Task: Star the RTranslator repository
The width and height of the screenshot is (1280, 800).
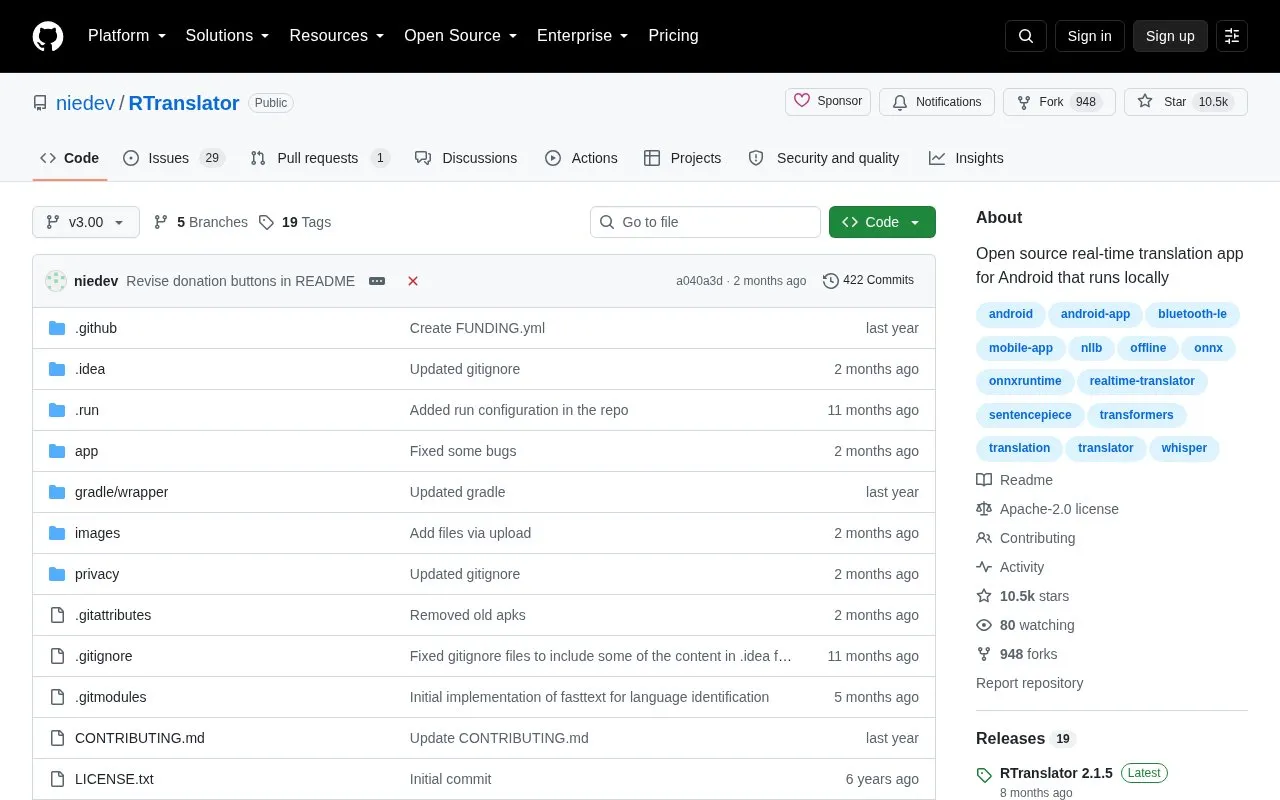Action: coord(1186,102)
